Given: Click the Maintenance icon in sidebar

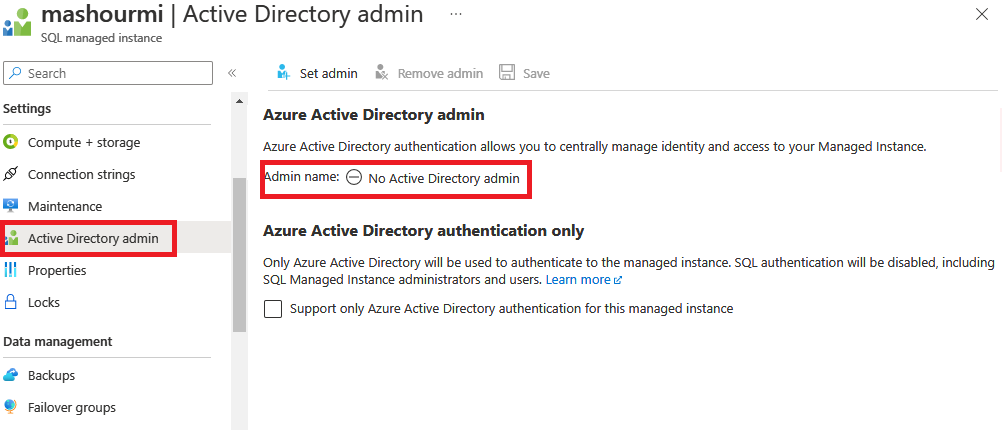Looking at the screenshot, I should coord(11,206).
